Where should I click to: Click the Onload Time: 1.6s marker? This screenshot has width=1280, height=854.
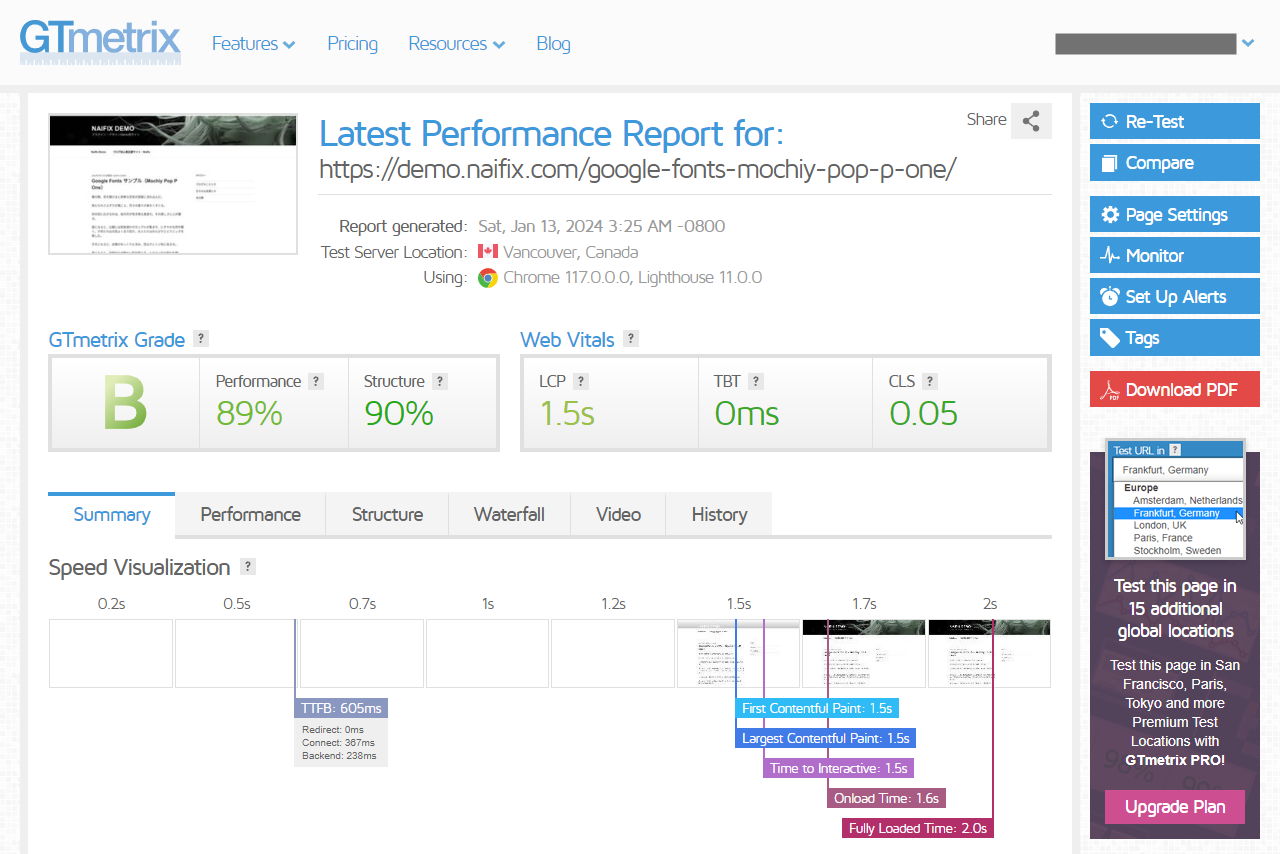pyautogui.click(x=886, y=798)
